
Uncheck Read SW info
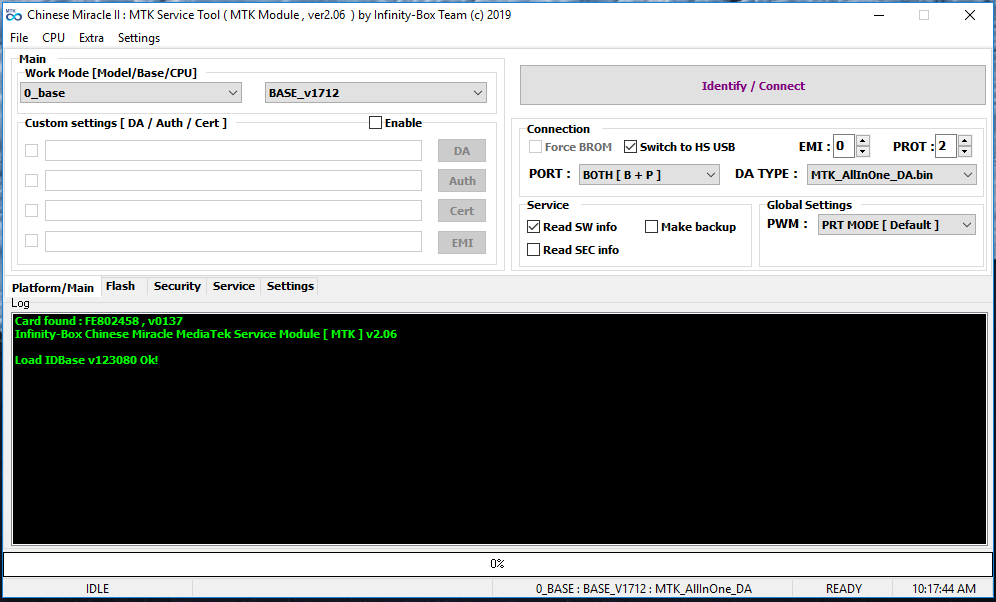(534, 227)
